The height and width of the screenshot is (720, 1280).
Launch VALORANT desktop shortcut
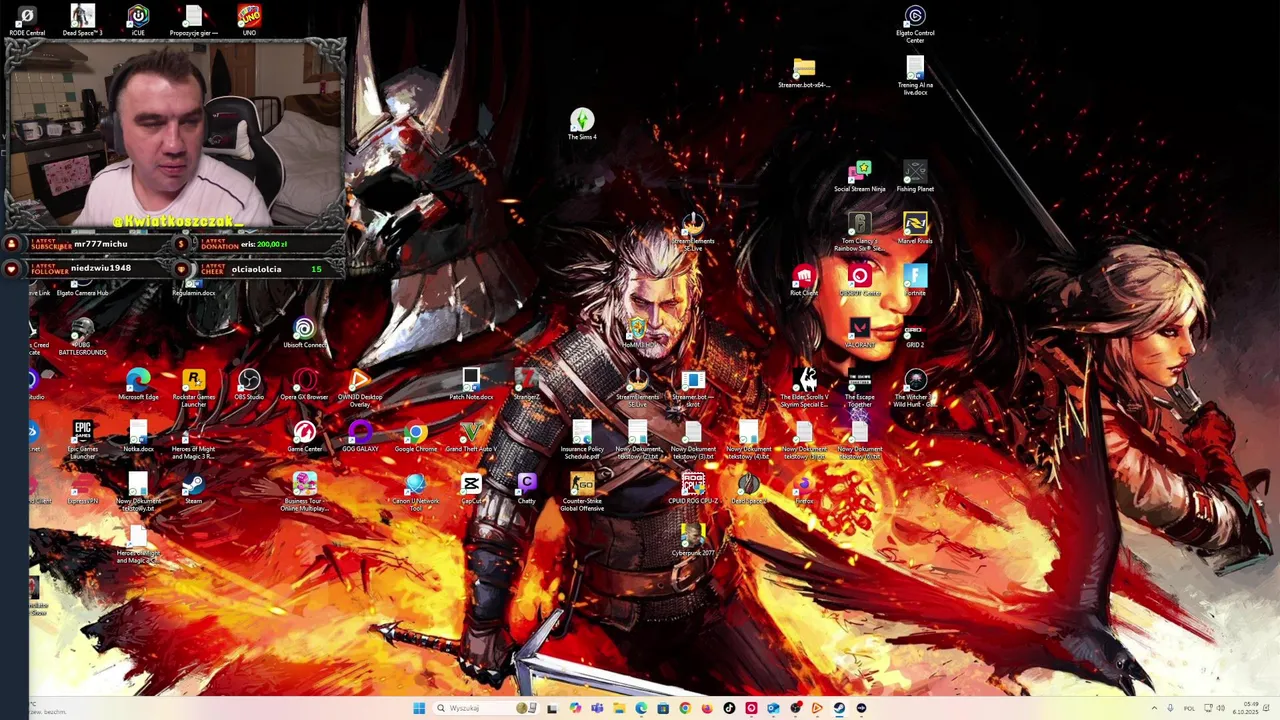[x=860, y=332]
